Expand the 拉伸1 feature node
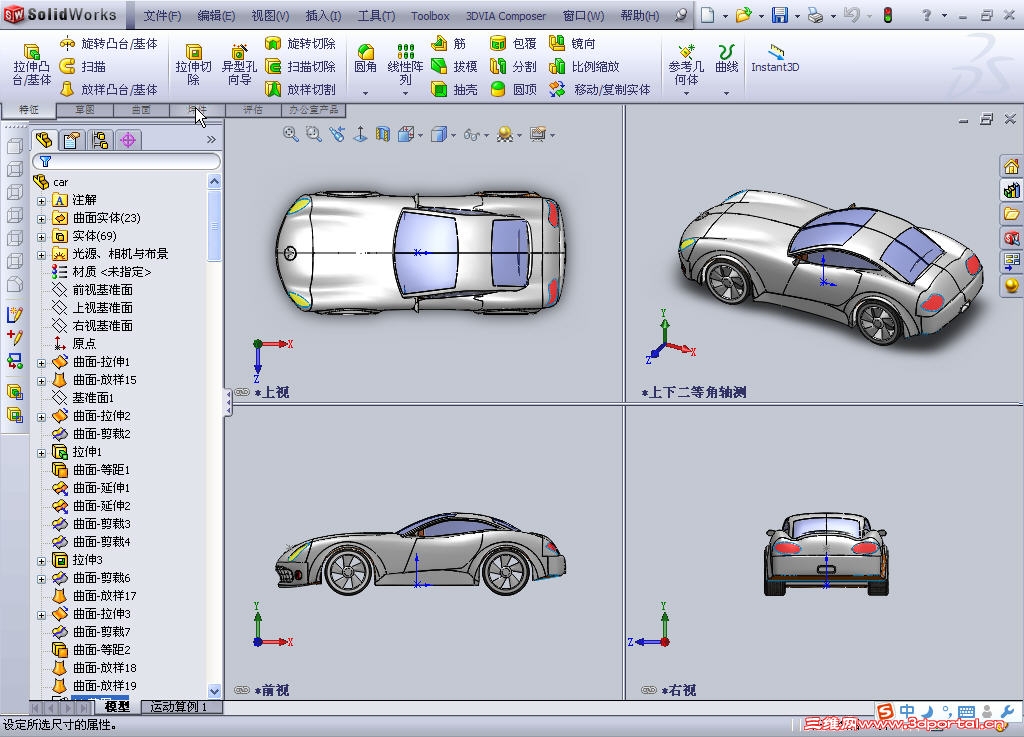The width and height of the screenshot is (1024, 737). [x=41, y=453]
